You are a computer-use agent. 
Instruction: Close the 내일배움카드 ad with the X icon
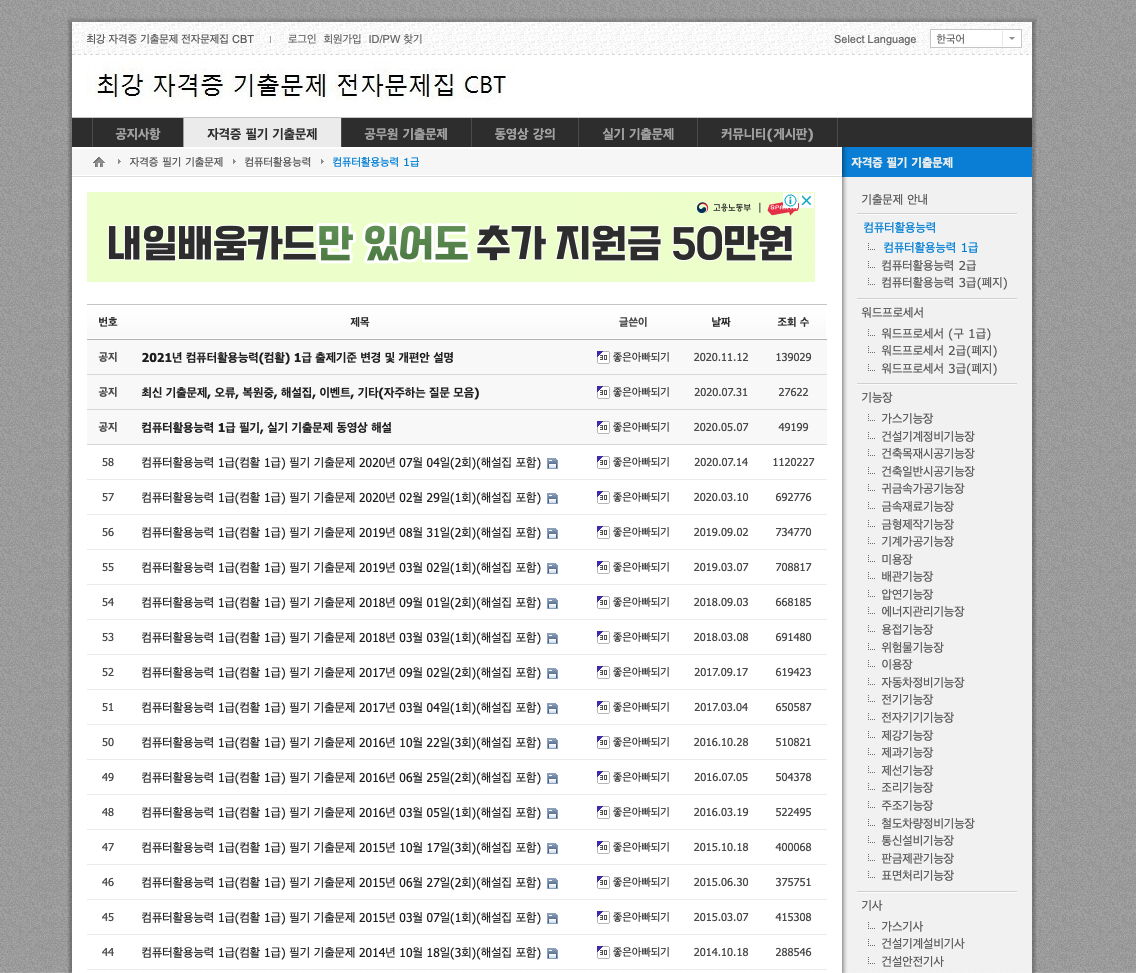click(807, 201)
